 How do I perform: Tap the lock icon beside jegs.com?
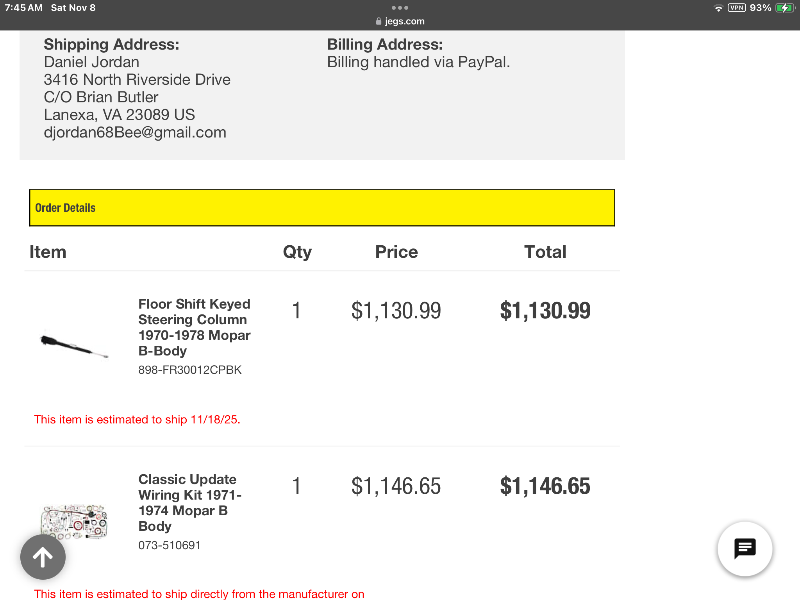point(378,21)
